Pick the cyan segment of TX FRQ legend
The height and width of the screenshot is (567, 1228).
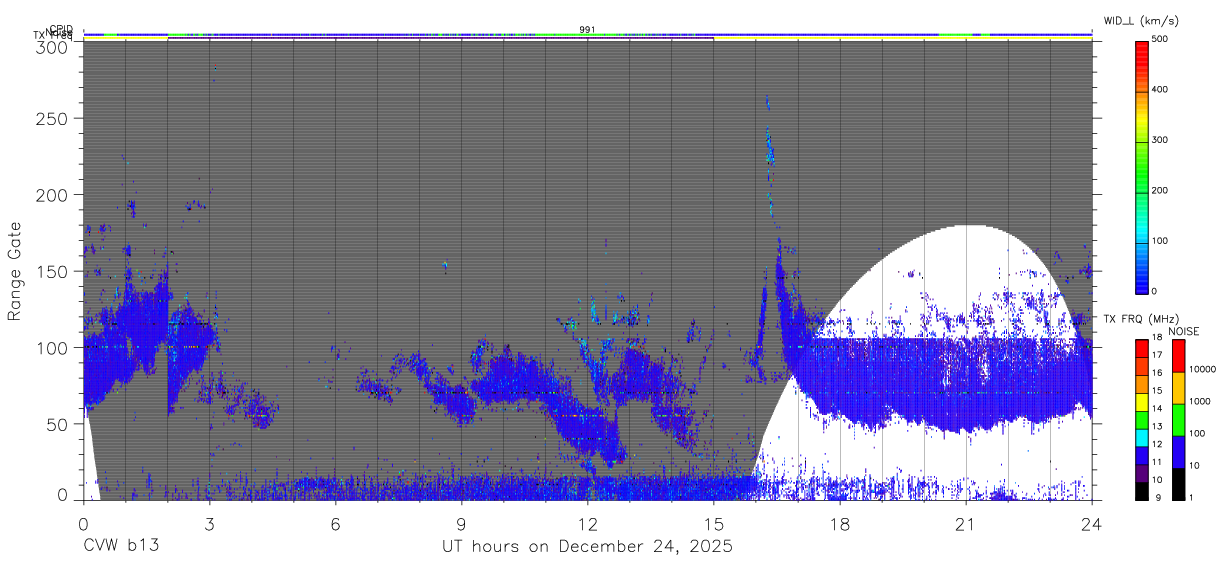point(1142,440)
